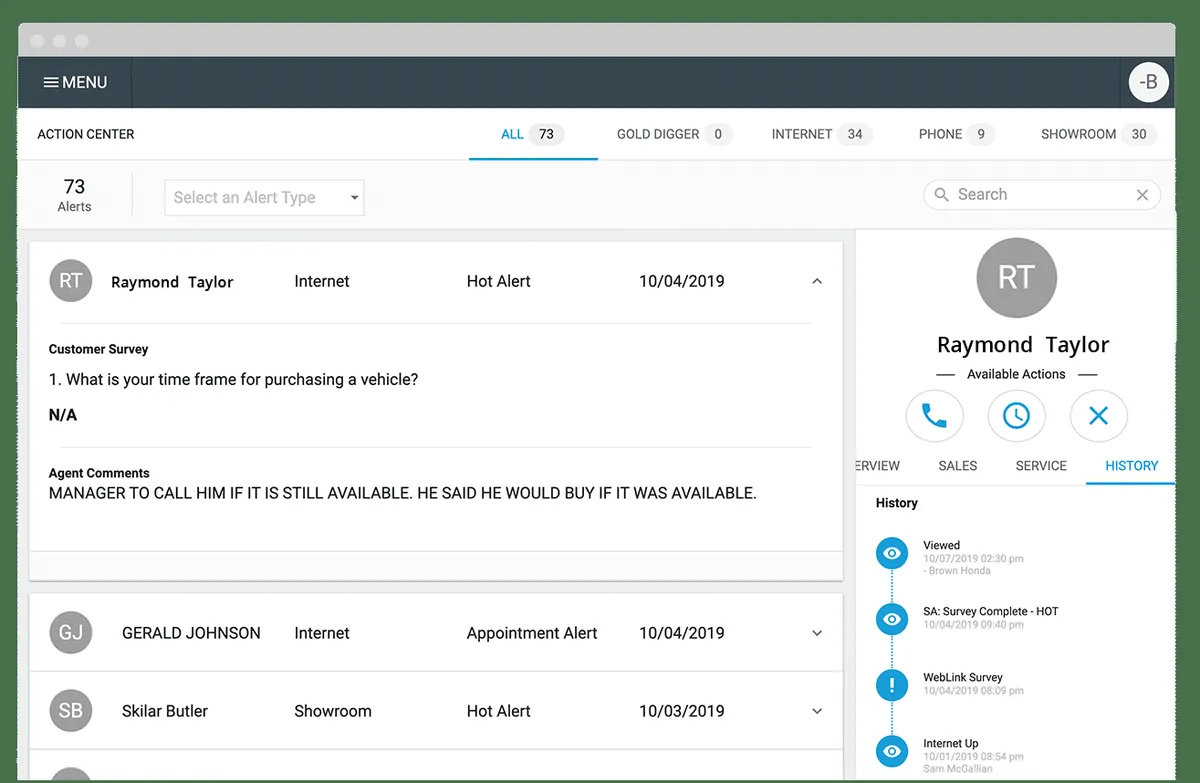The width and height of the screenshot is (1200, 783).
Task: Click the Internet Up eye icon
Action: click(891, 751)
